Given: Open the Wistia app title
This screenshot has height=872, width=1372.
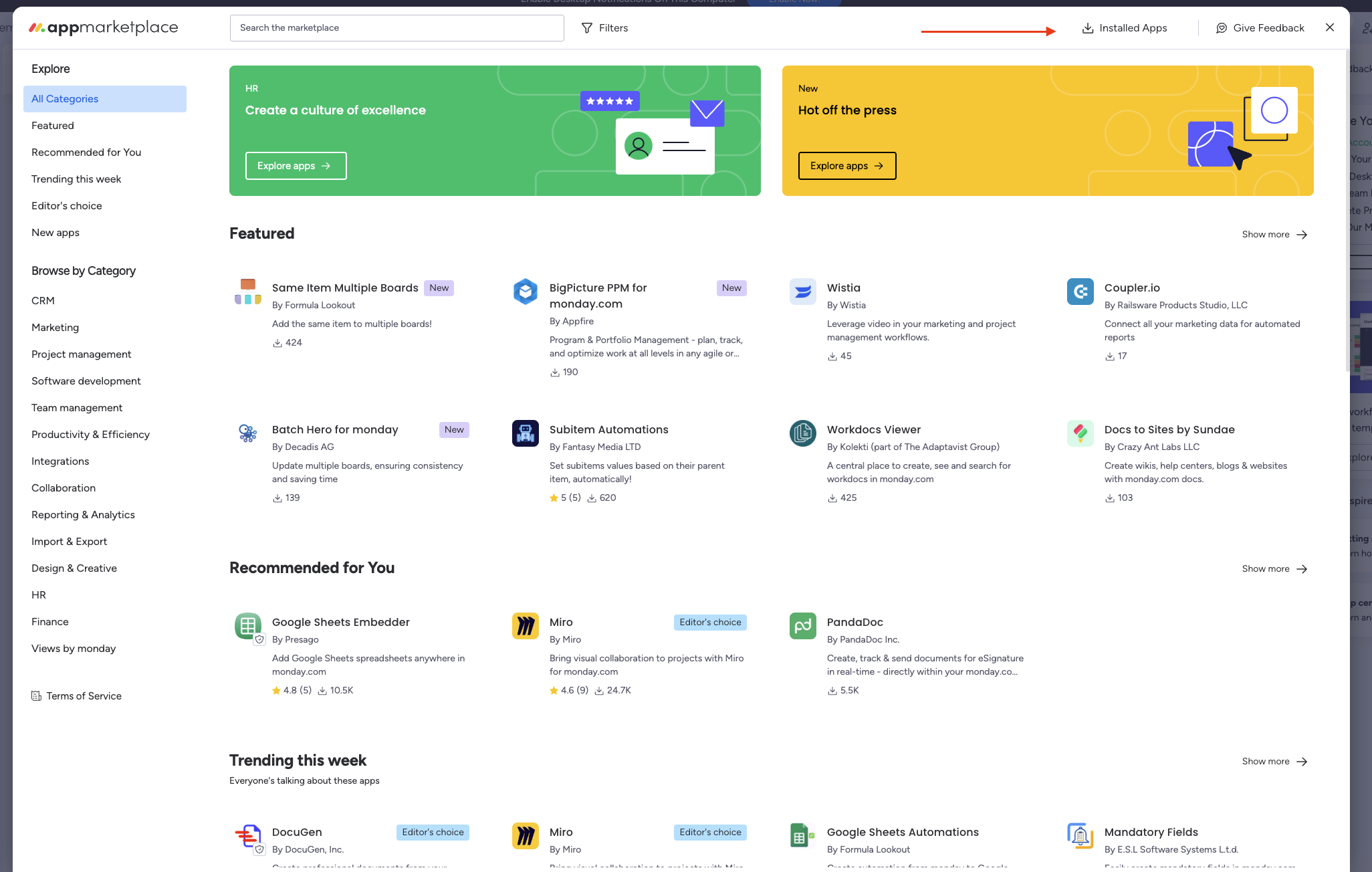Looking at the screenshot, I should 844,288.
